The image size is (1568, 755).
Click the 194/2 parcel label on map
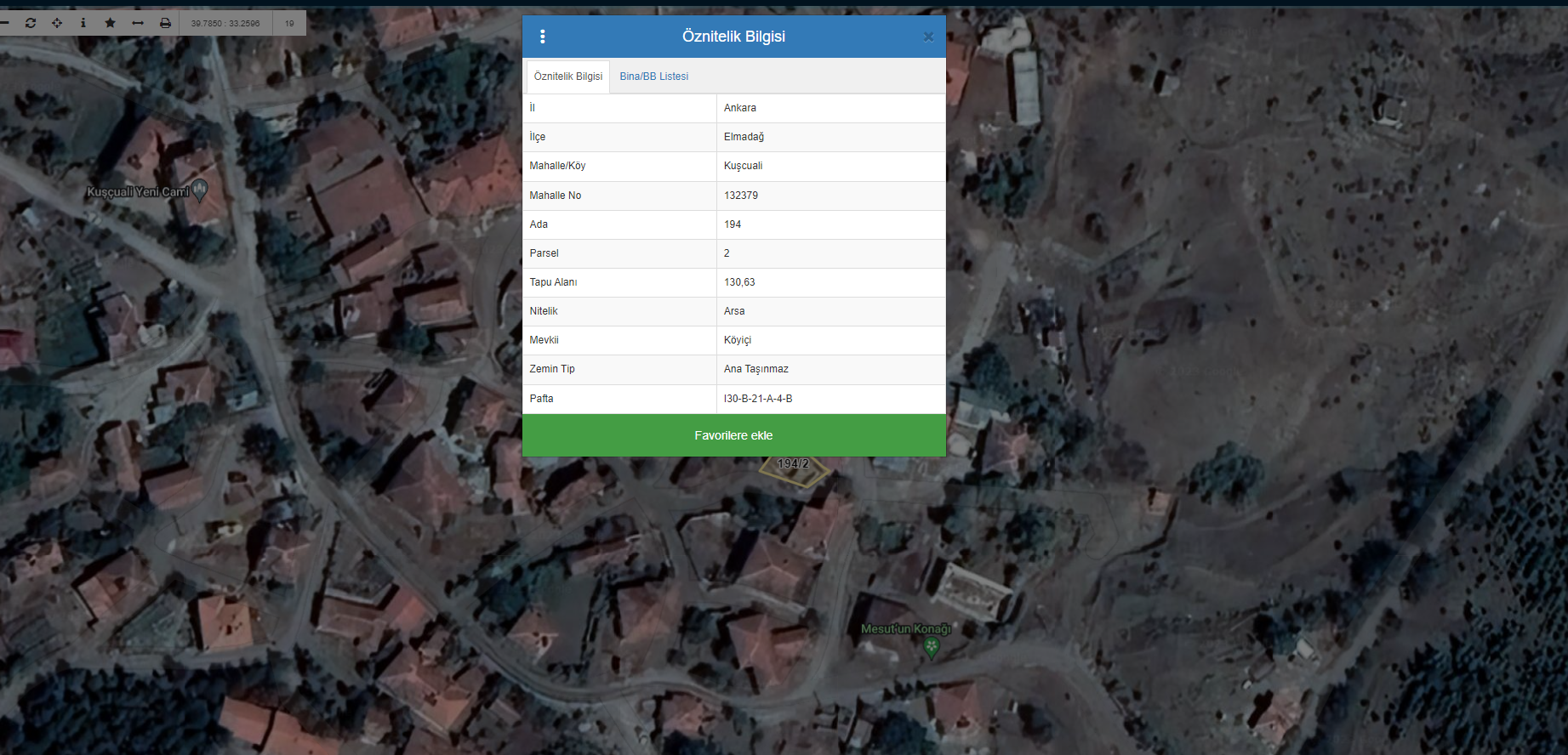[x=793, y=464]
